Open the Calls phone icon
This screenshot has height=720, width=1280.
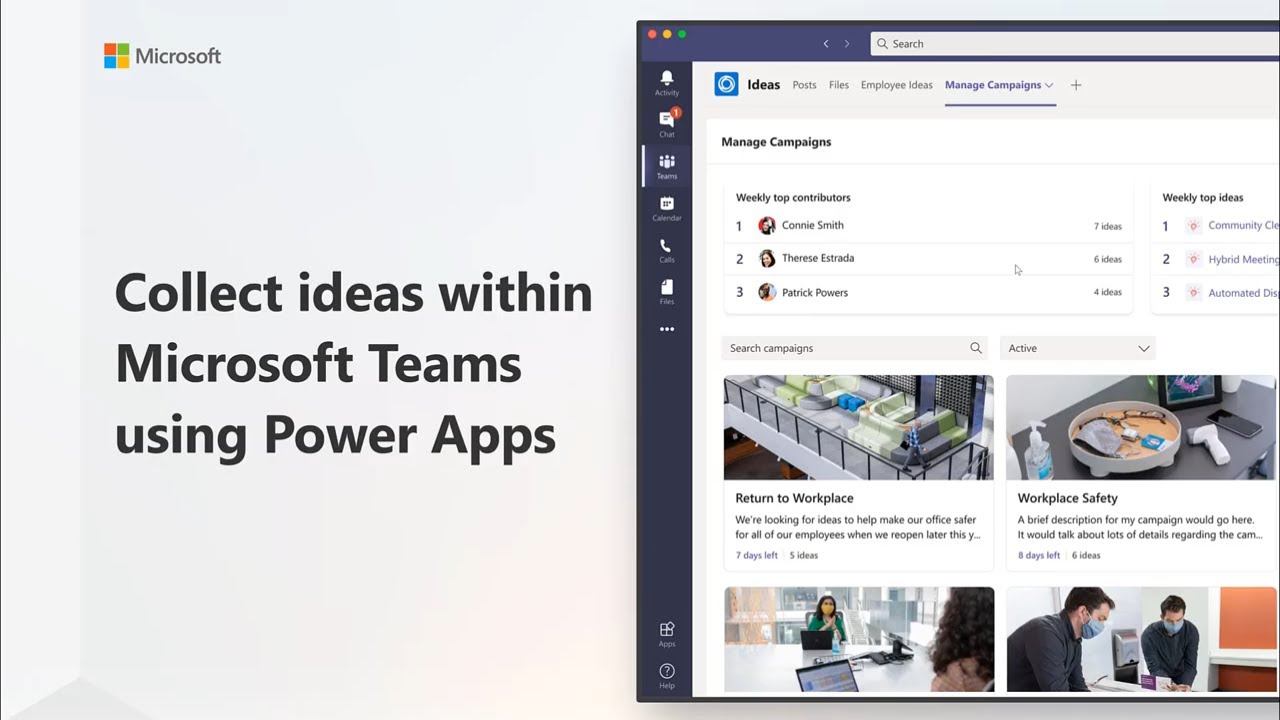(667, 245)
